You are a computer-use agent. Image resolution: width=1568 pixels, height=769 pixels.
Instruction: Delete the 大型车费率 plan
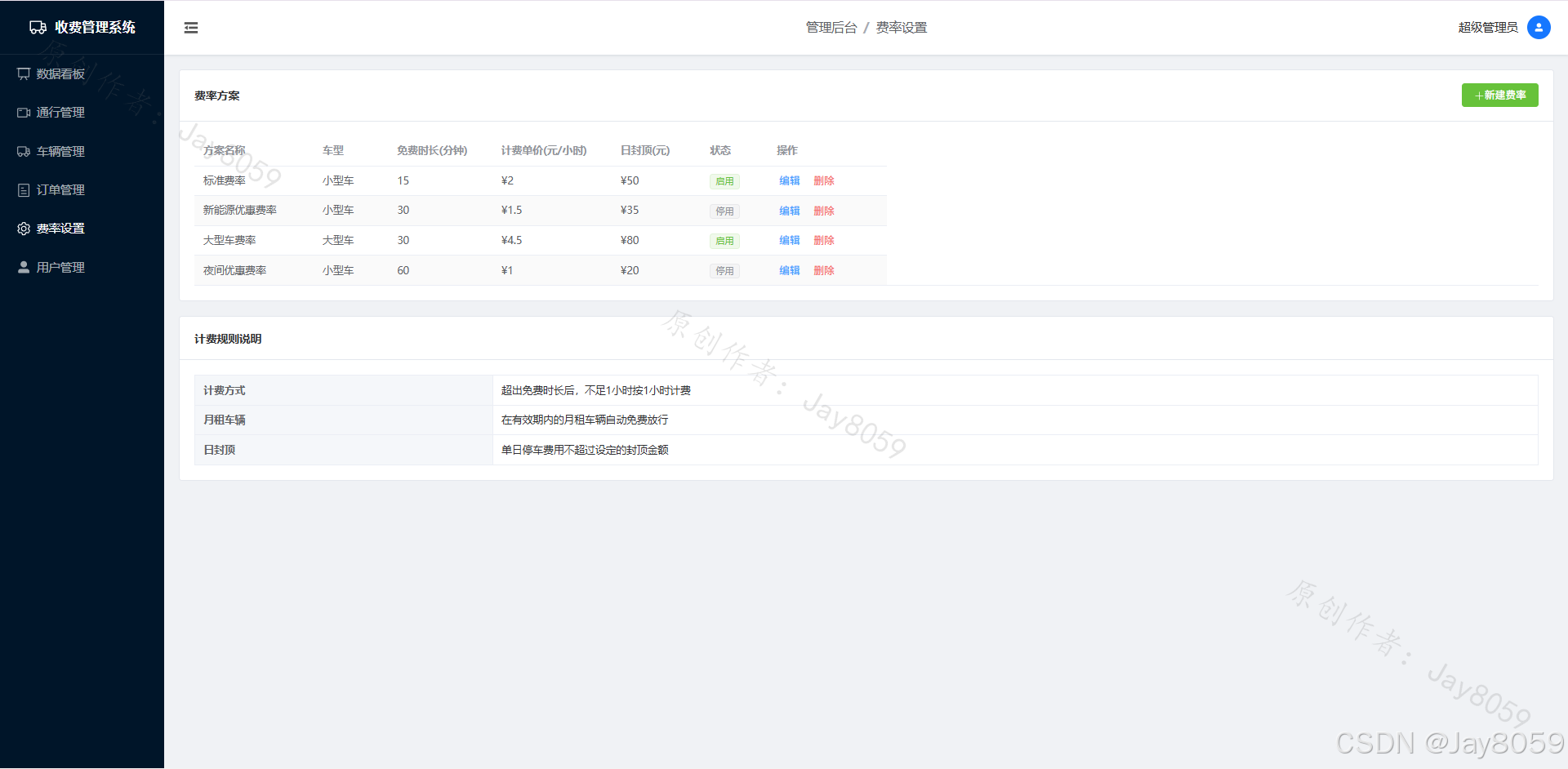824,241
